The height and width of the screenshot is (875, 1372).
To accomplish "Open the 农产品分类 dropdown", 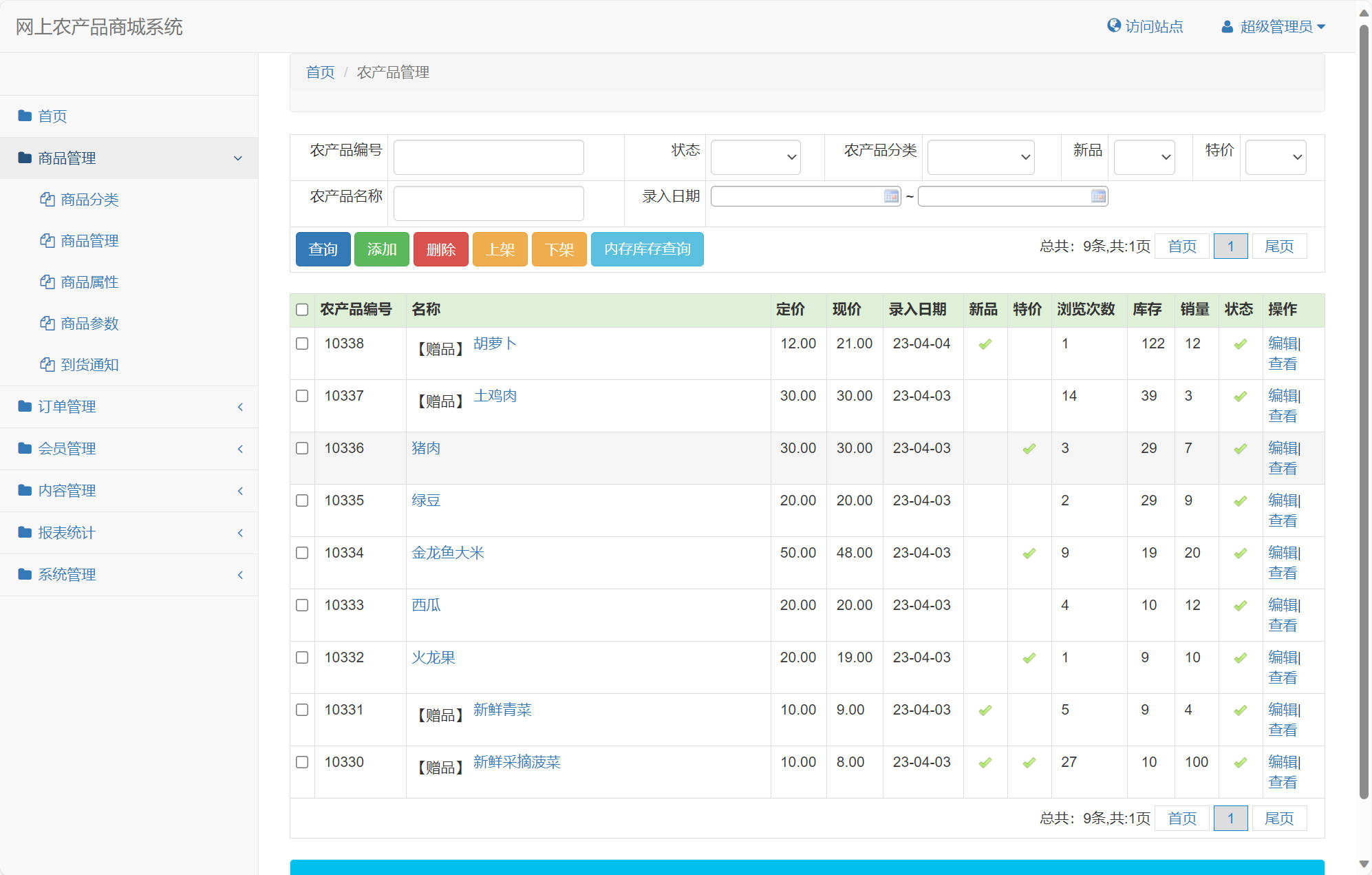I will 980,157.
